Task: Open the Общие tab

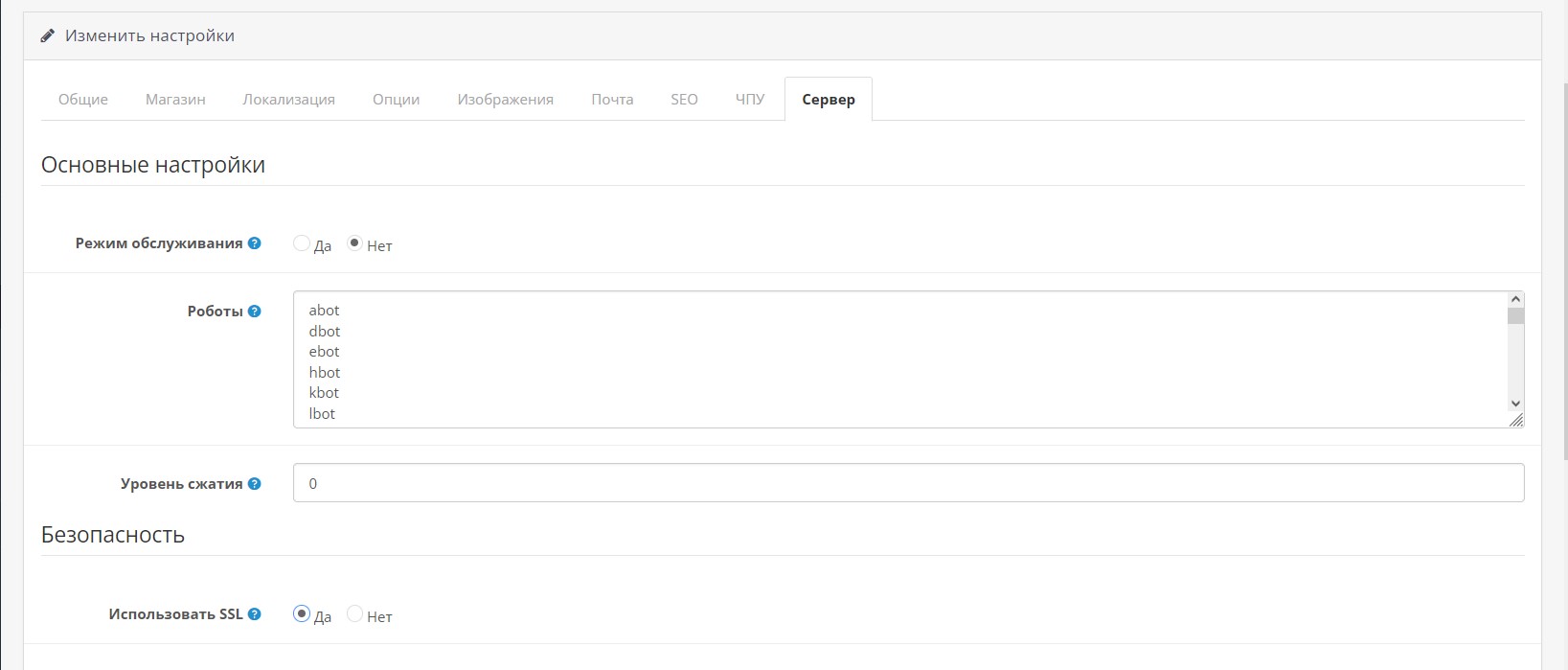Action: (83, 99)
